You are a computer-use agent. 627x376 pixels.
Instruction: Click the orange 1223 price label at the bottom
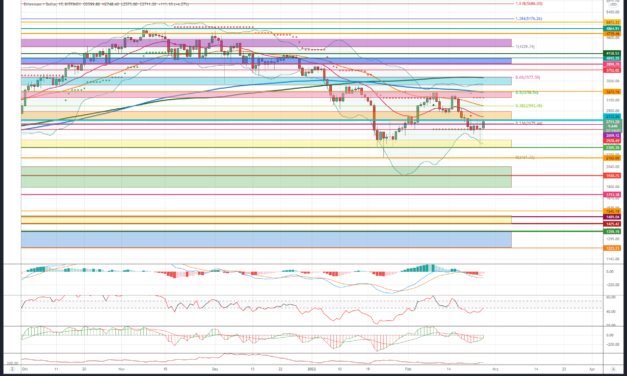(x=612, y=248)
